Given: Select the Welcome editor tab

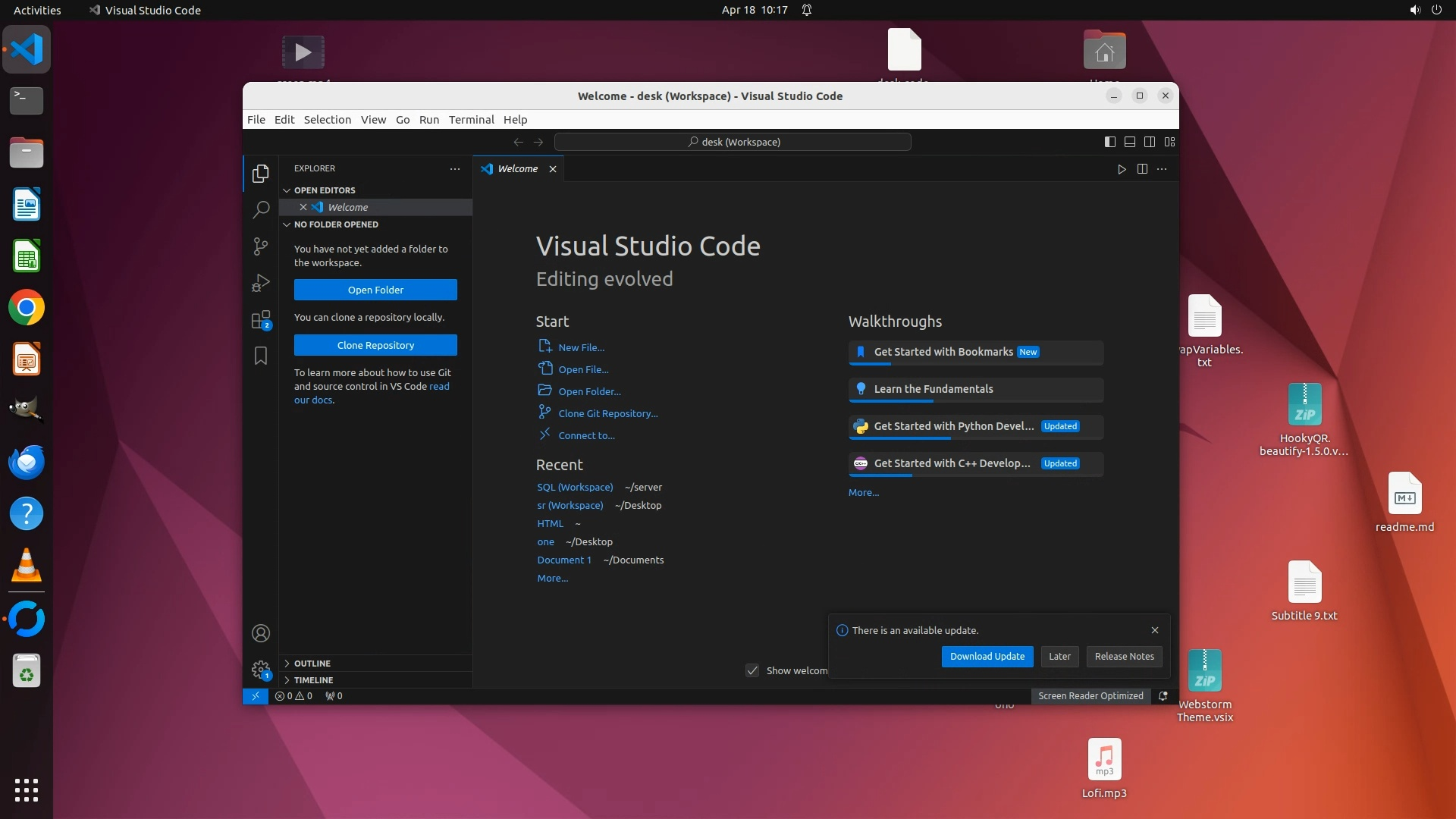Looking at the screenshot, I should 517,169.
